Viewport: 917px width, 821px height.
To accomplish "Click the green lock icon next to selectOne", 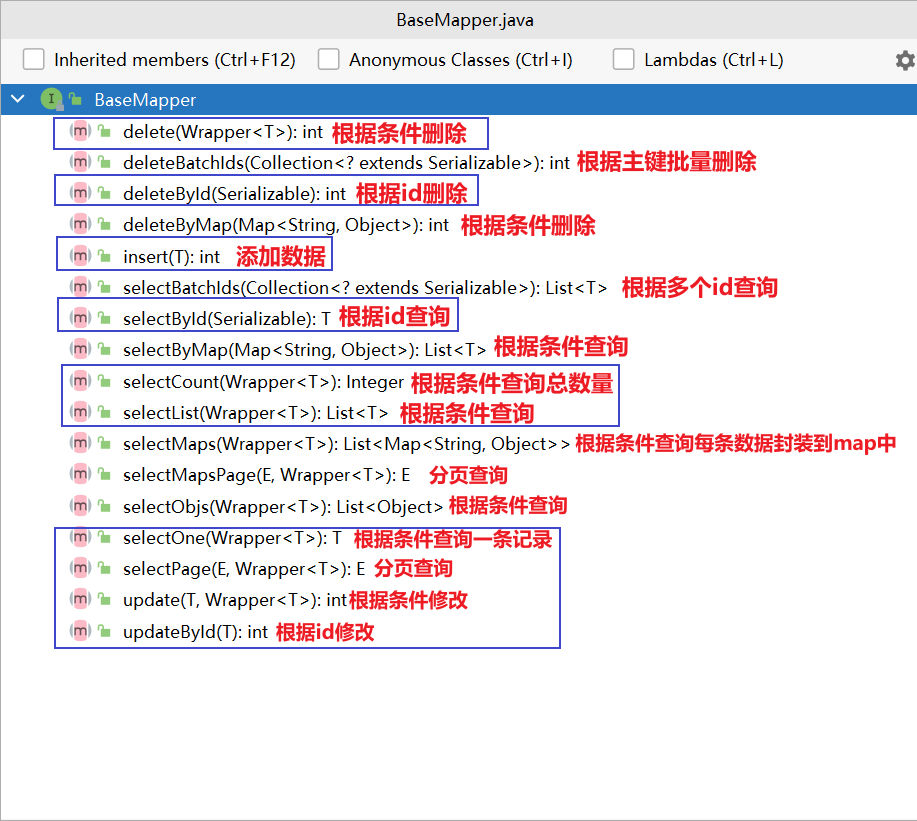I will 104,537.
